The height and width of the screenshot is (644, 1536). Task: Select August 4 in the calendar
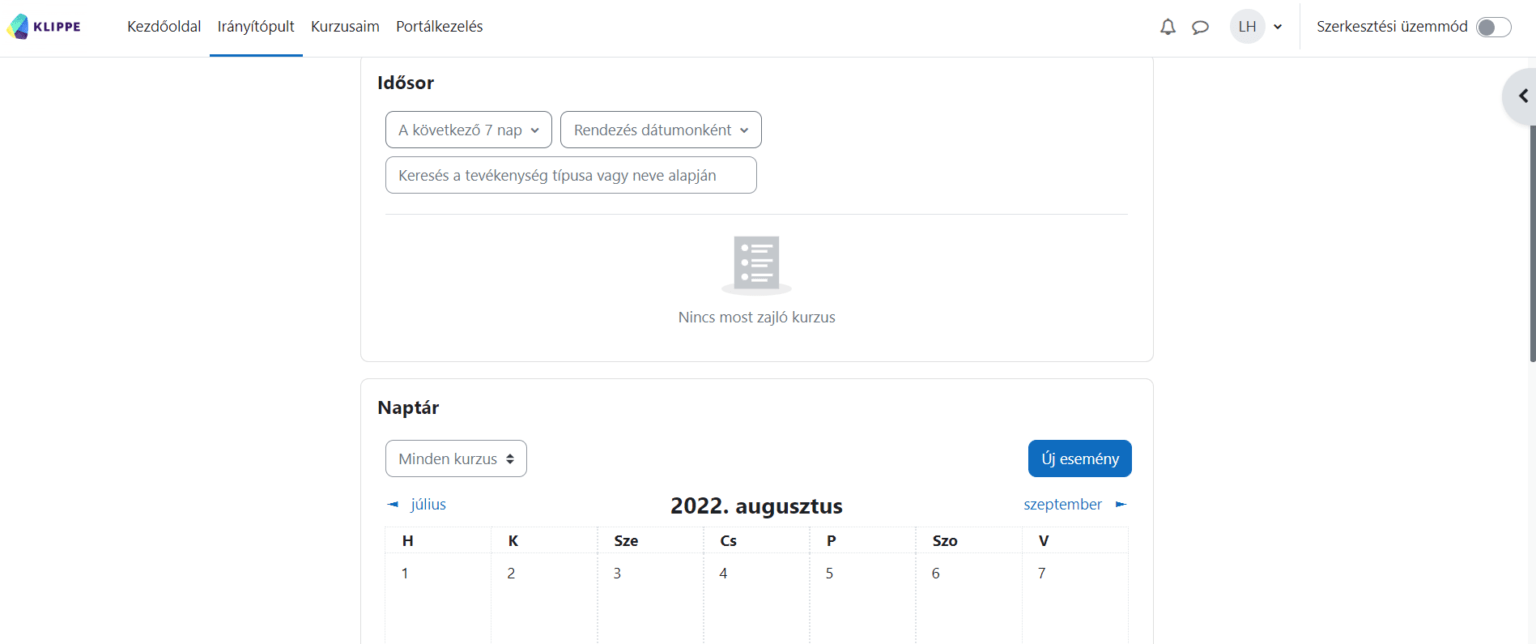[x=724, y=574]
